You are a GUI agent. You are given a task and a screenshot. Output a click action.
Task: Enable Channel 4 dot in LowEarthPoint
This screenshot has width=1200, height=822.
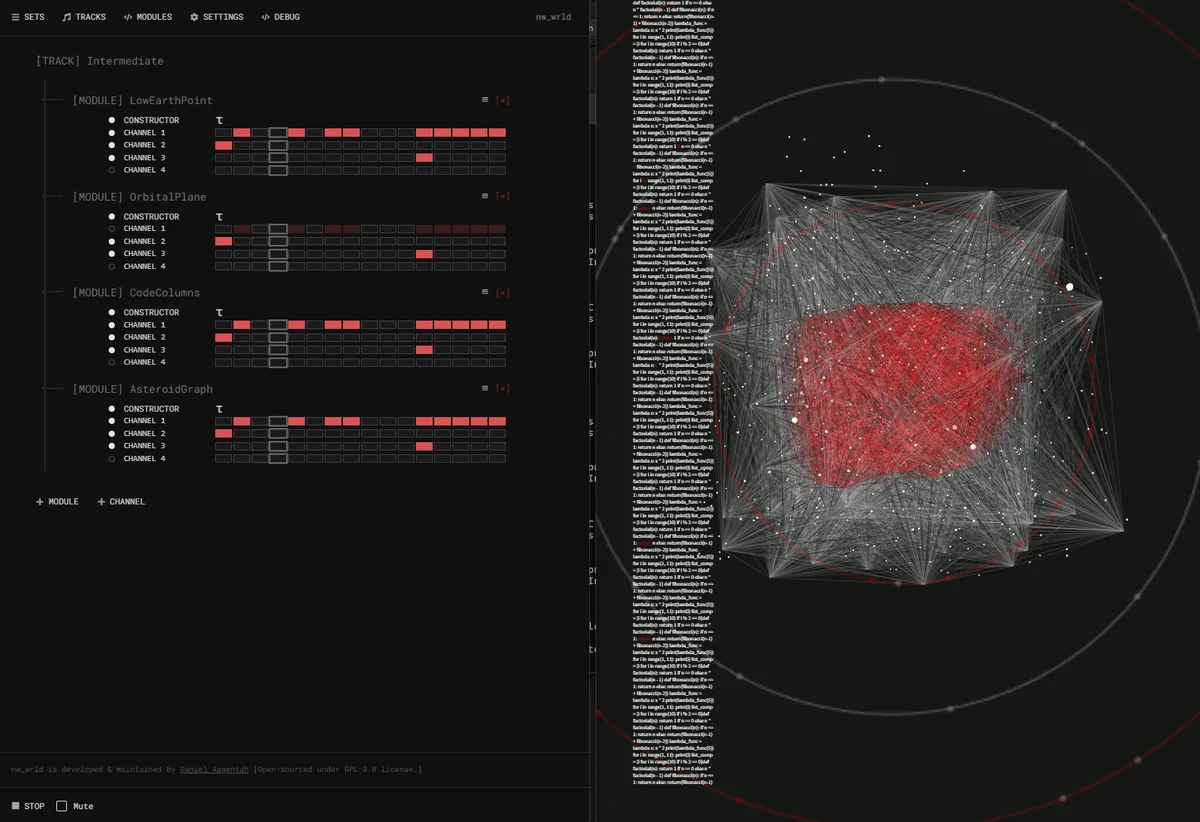tap(112, 170)
